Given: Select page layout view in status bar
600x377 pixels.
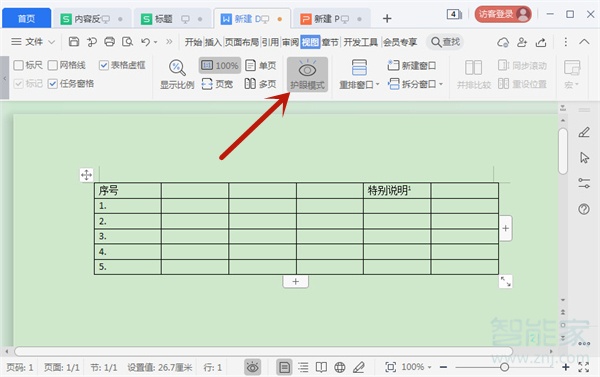Looking at the screenshot, I should tap(284, 367).
